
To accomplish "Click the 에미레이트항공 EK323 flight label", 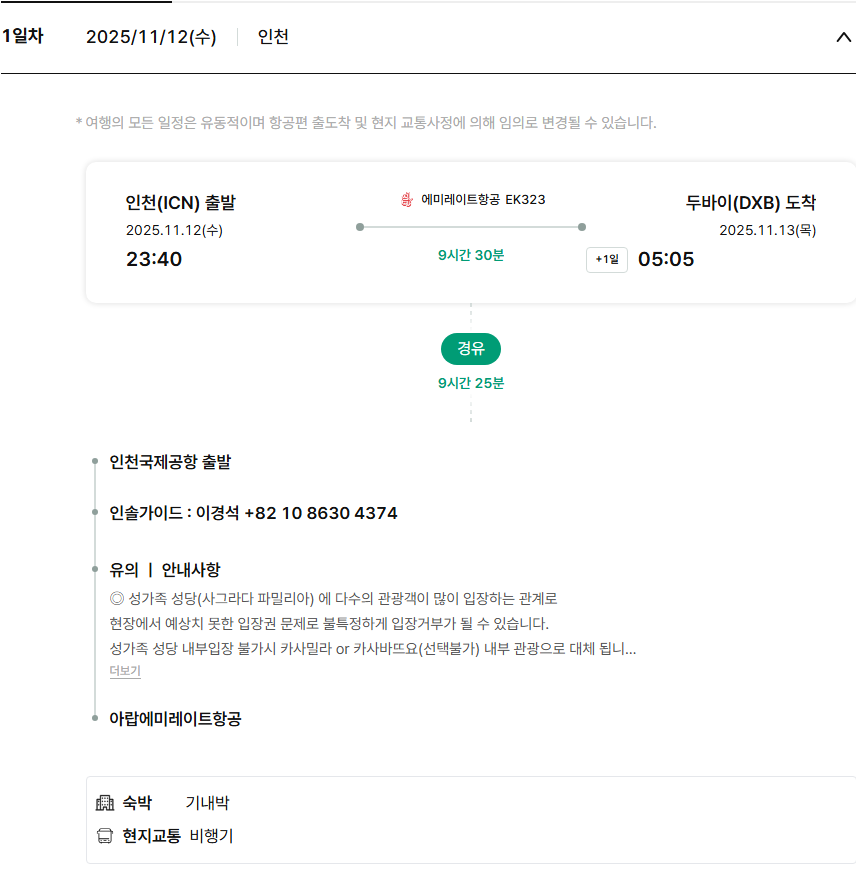I will tap(483, 200).
